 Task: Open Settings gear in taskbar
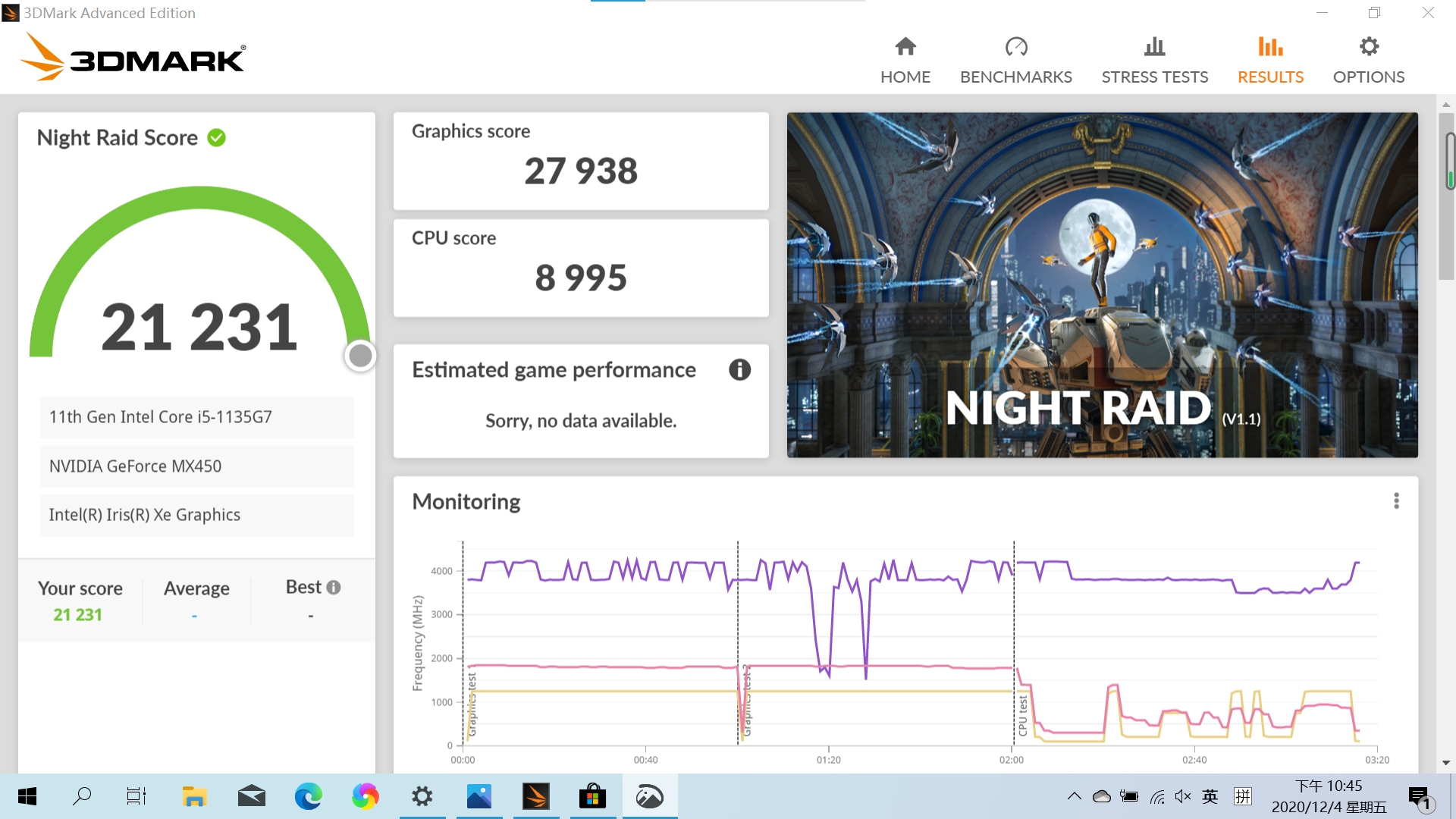(422, 796)
